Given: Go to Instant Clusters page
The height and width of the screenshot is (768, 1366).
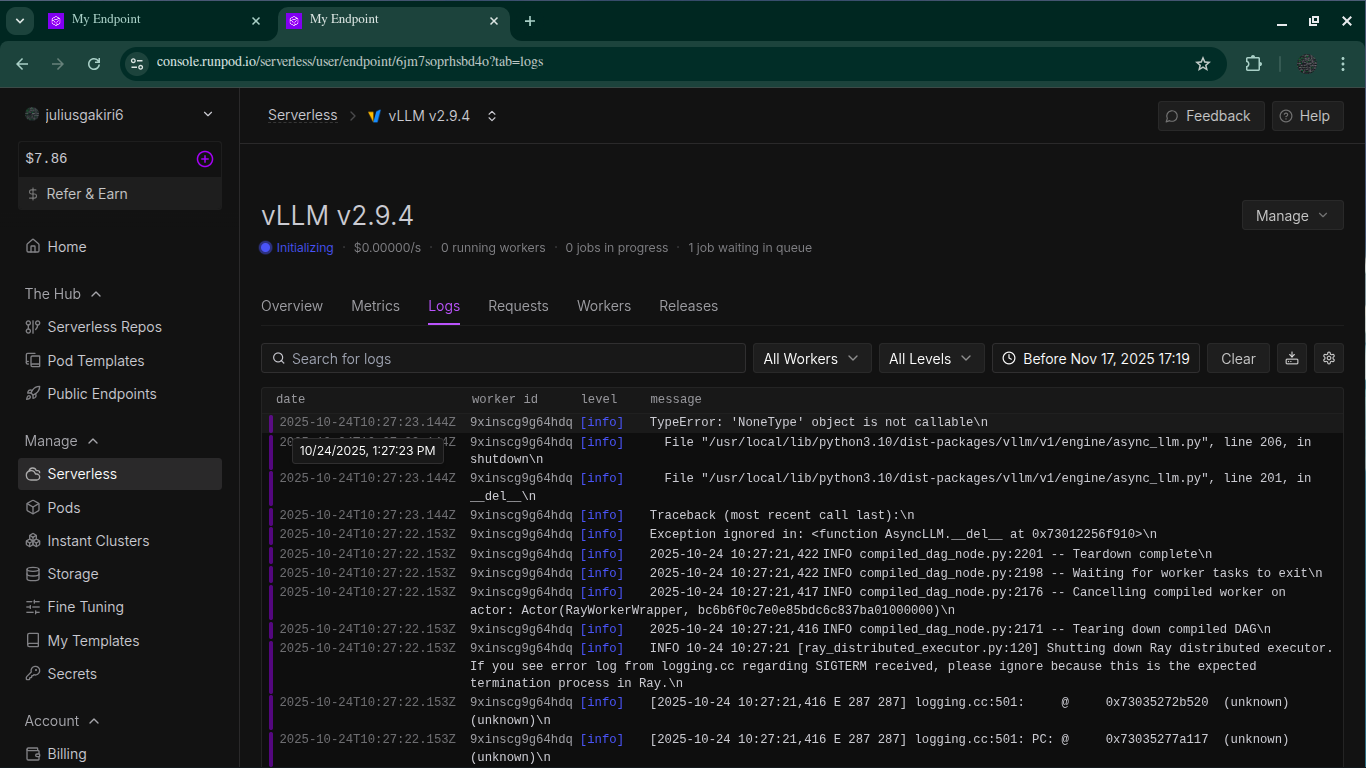Looking at the screenshot, I should (x=98, y=541).
